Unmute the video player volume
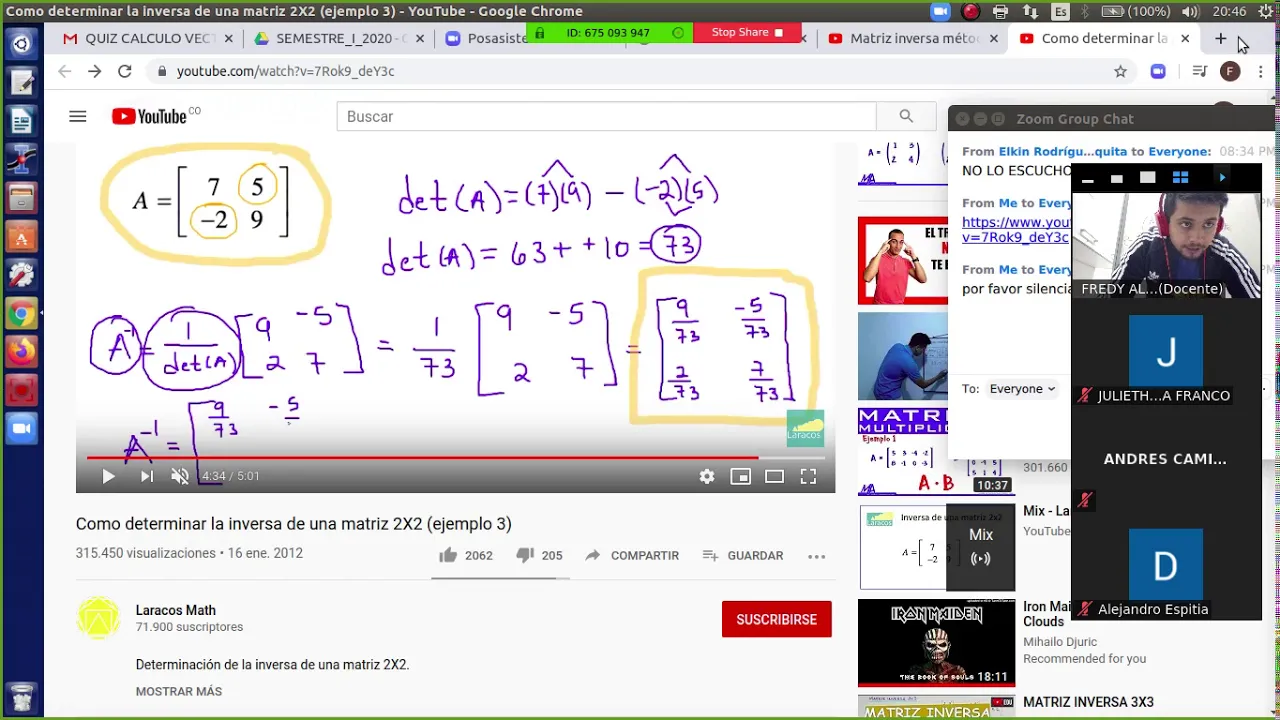The height and width of the screenshot is (720, 1280). click(180, 476)
